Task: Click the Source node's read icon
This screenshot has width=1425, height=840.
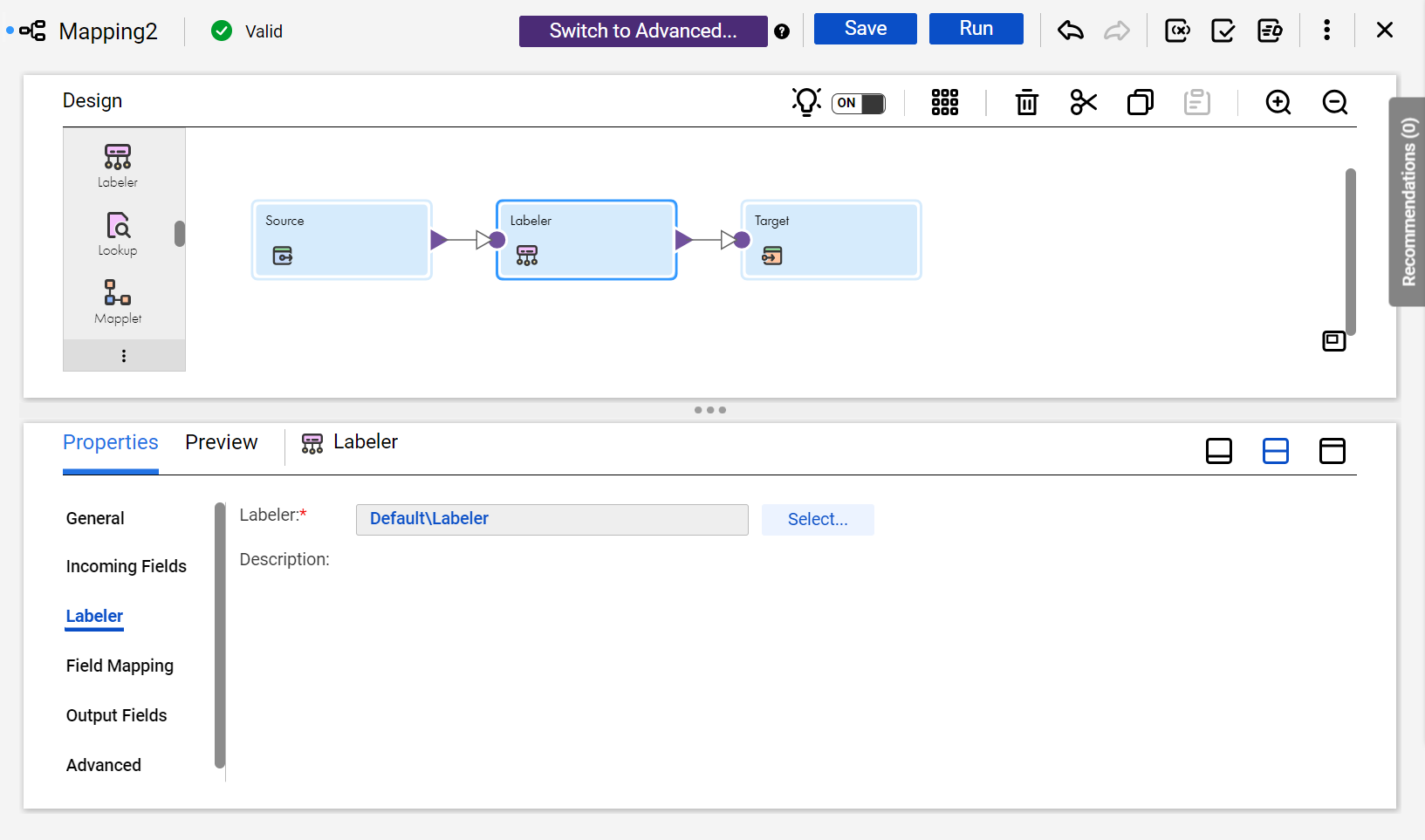Action: coord(283,256)
